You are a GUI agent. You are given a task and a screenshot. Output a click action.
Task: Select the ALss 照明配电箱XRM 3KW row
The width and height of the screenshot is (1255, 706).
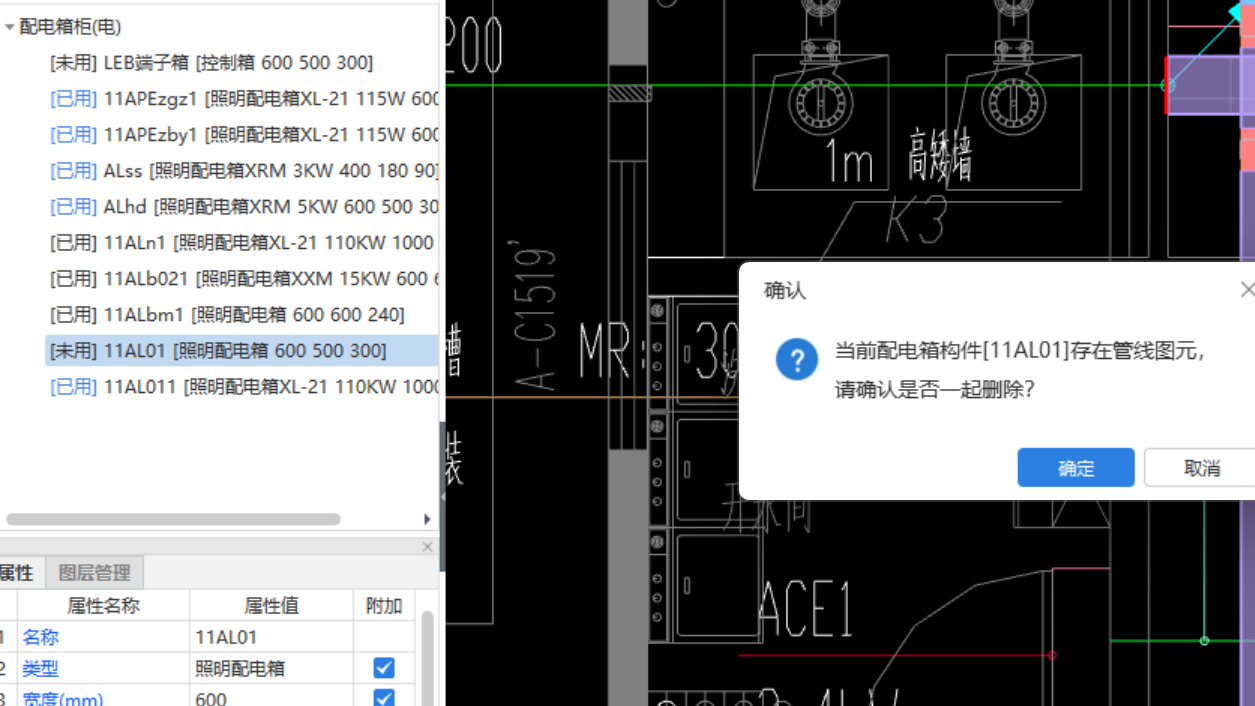(242, 171)
